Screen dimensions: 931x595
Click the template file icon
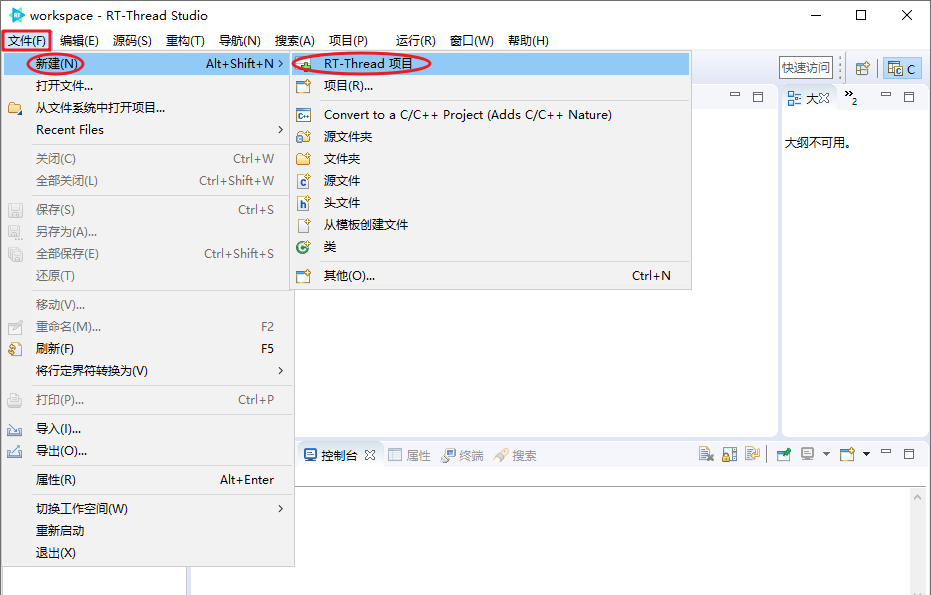click(x=304, y=225)
